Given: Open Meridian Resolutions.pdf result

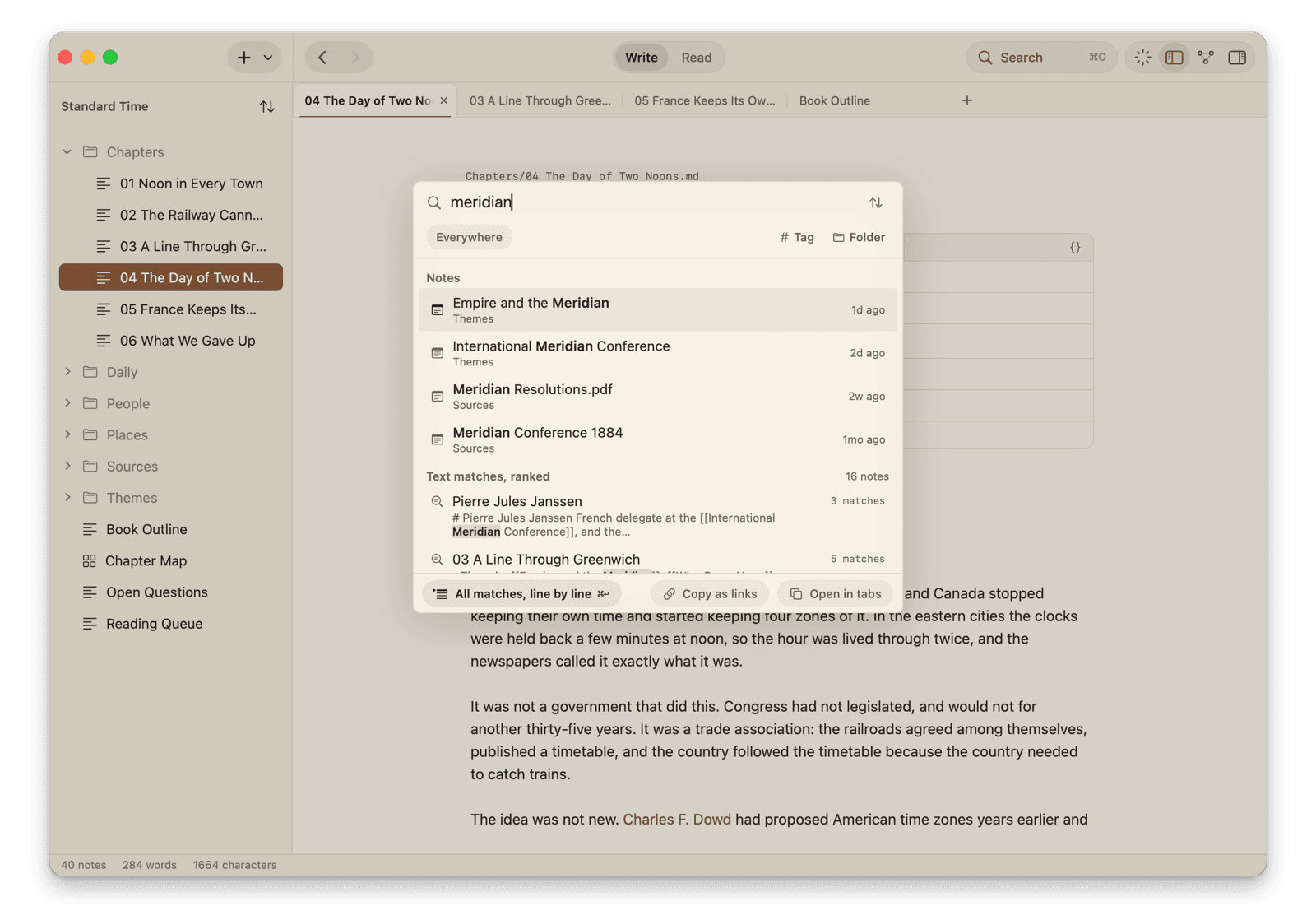Looking at the screenshot, I should pos(657,397).
